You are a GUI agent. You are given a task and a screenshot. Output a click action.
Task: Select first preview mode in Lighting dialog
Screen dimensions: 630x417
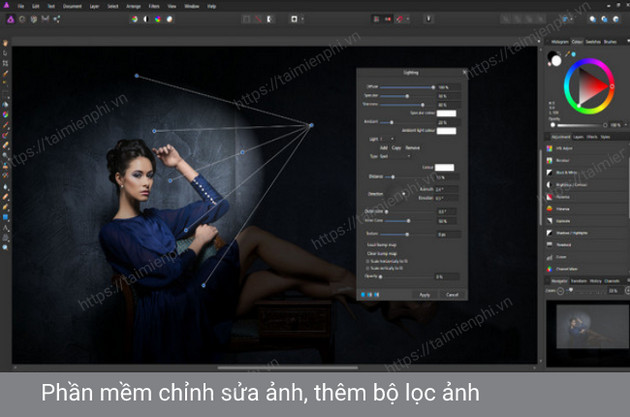(363, 294)
